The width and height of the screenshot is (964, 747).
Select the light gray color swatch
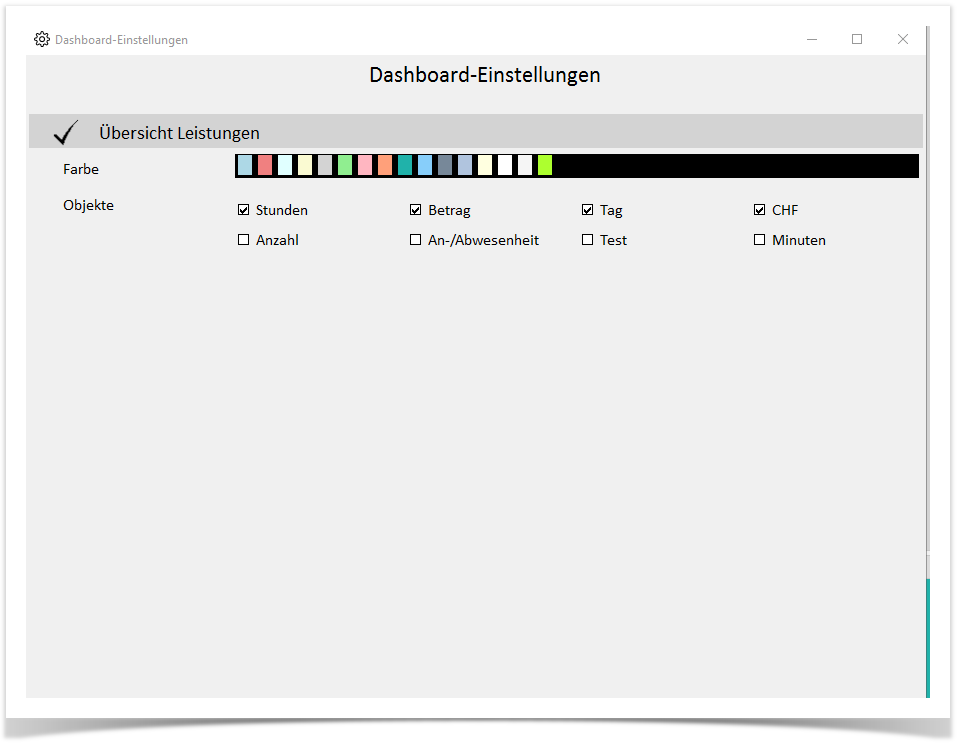[325, 165]
